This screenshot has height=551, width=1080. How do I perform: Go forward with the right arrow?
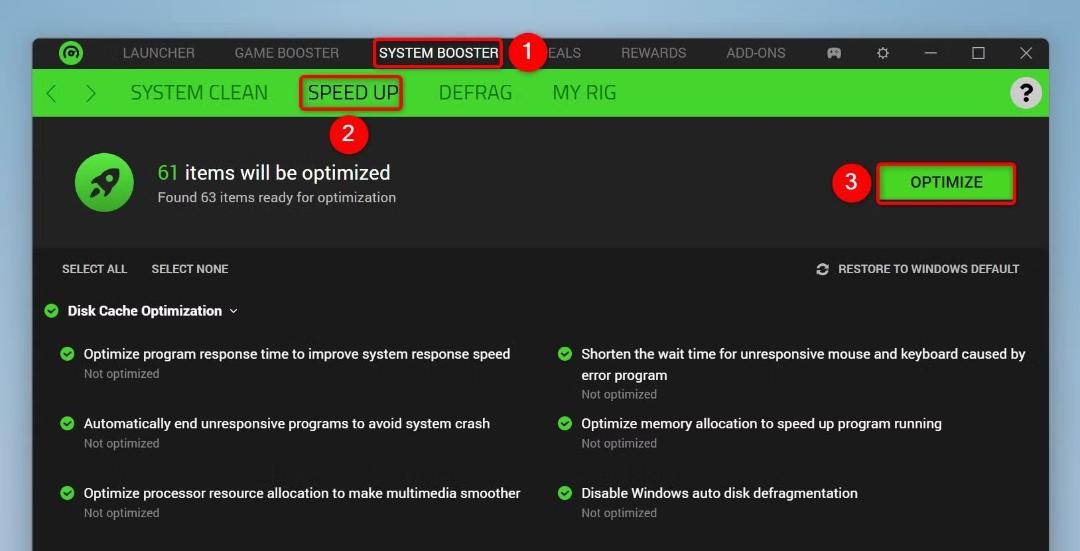[x=90, y=93]
